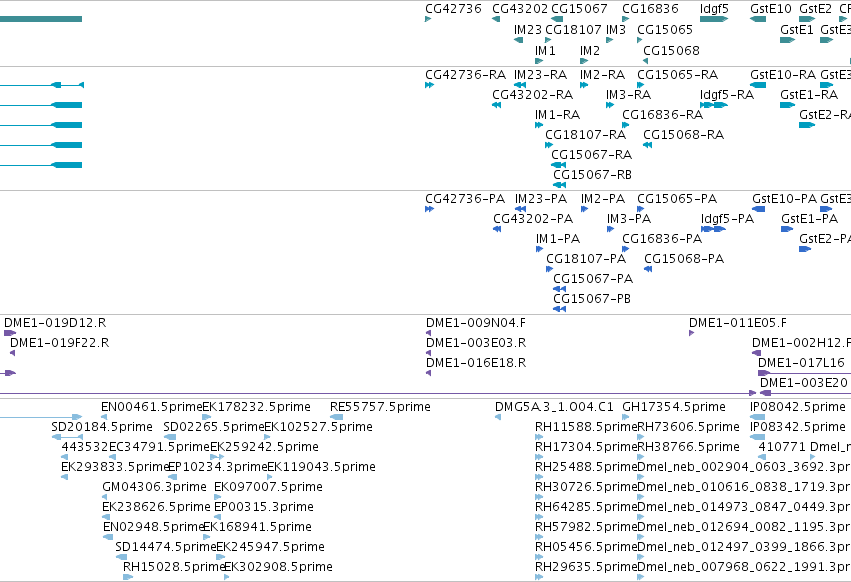The image size is (851, 582).
Task: Select the CG15067-PB protein label
Action: click(592, 300)
